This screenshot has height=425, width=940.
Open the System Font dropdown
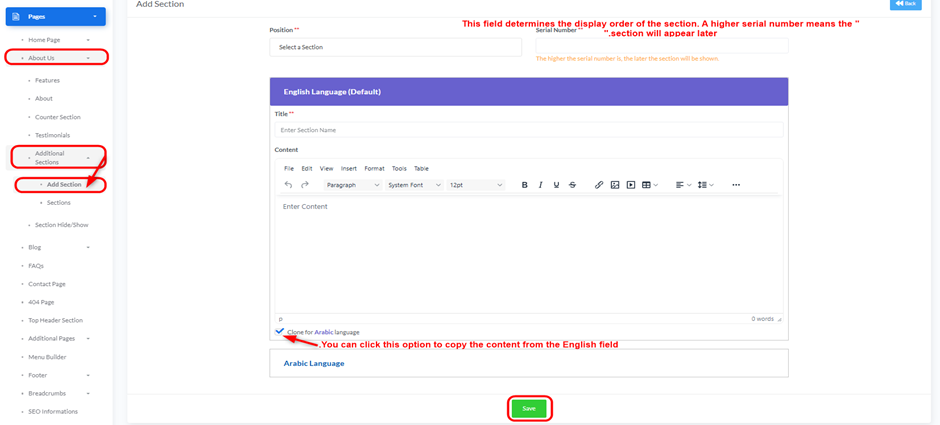414,185
